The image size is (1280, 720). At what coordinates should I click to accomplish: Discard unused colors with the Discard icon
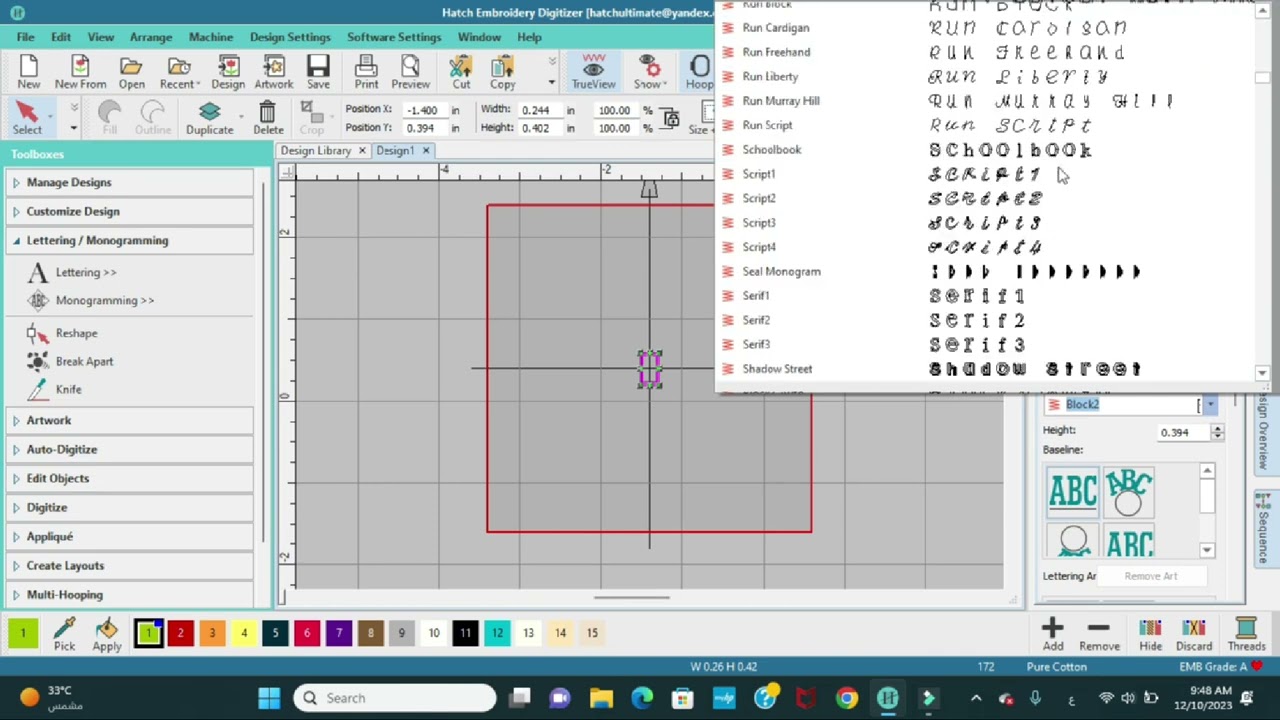coord(1194,635)
